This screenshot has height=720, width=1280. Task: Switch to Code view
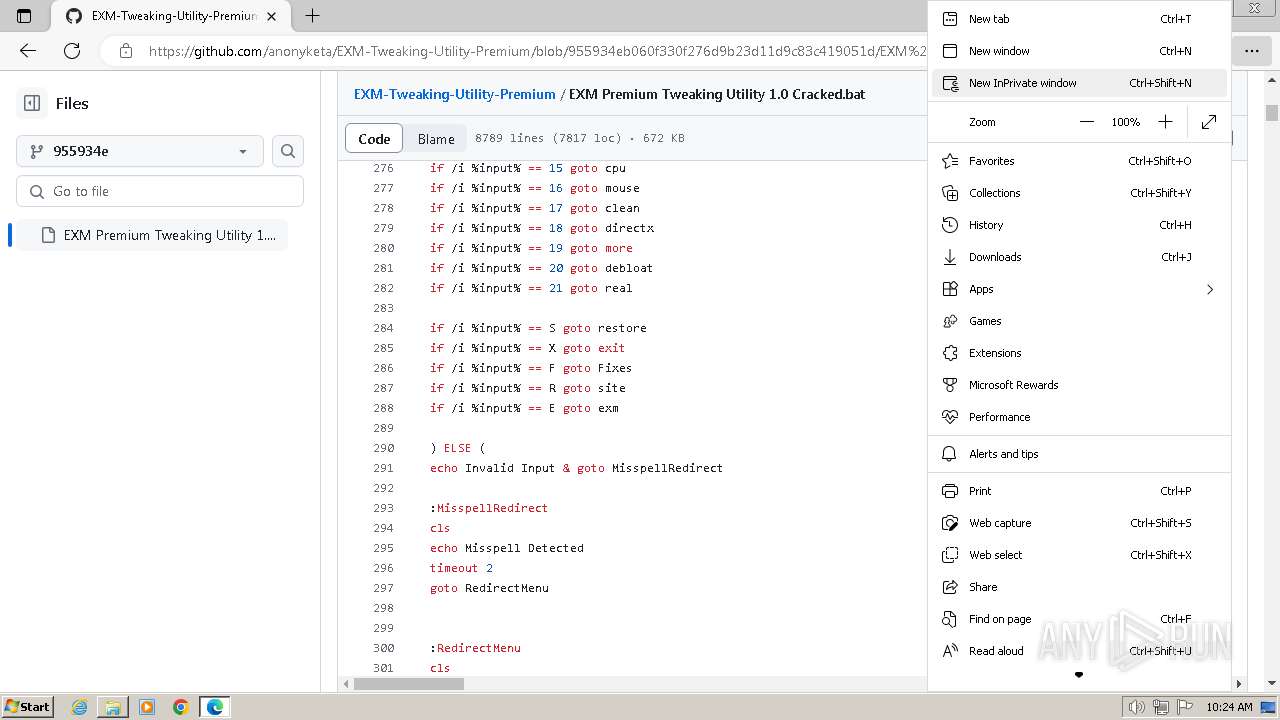374,139
